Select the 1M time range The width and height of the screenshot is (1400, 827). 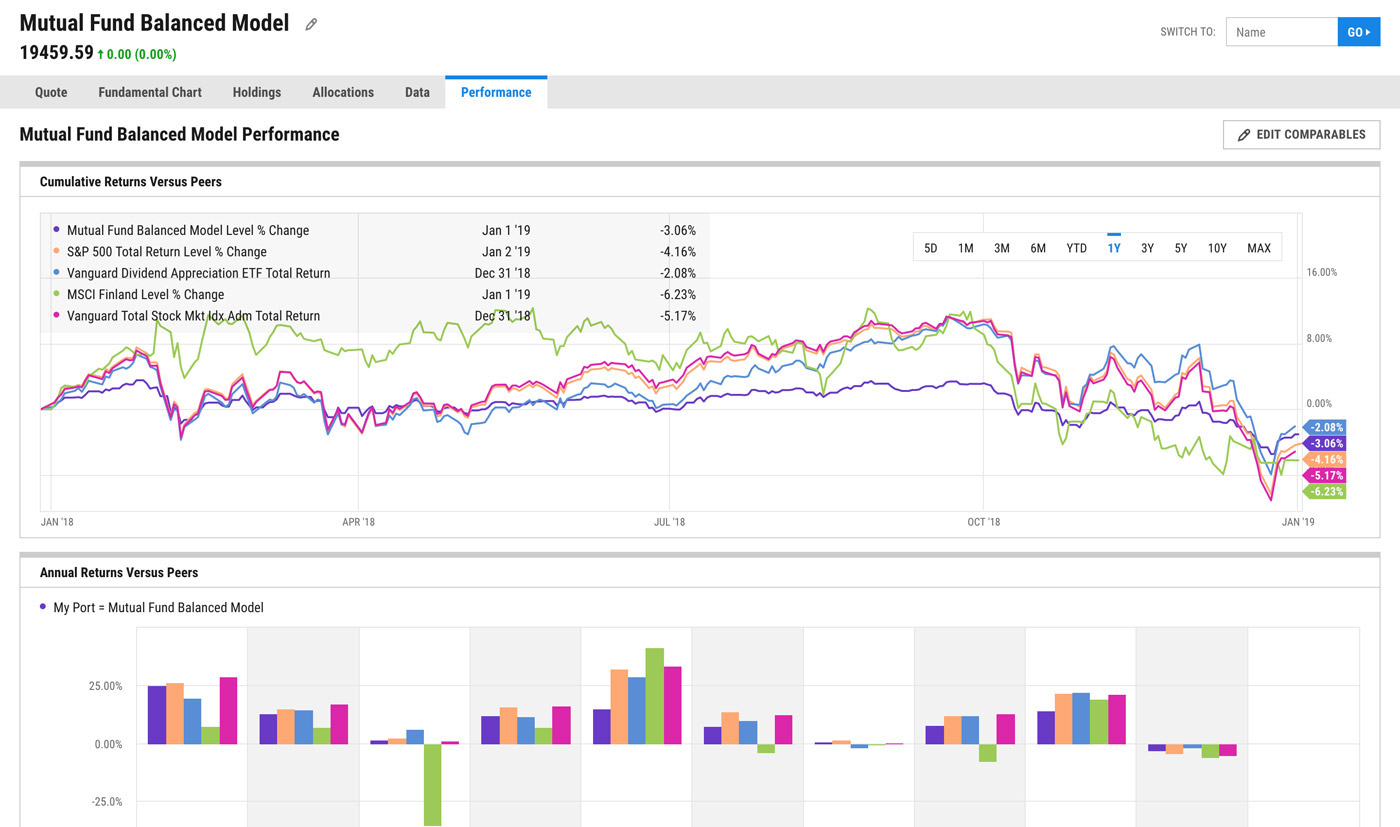pyautogui.click(x=965, y=247)
